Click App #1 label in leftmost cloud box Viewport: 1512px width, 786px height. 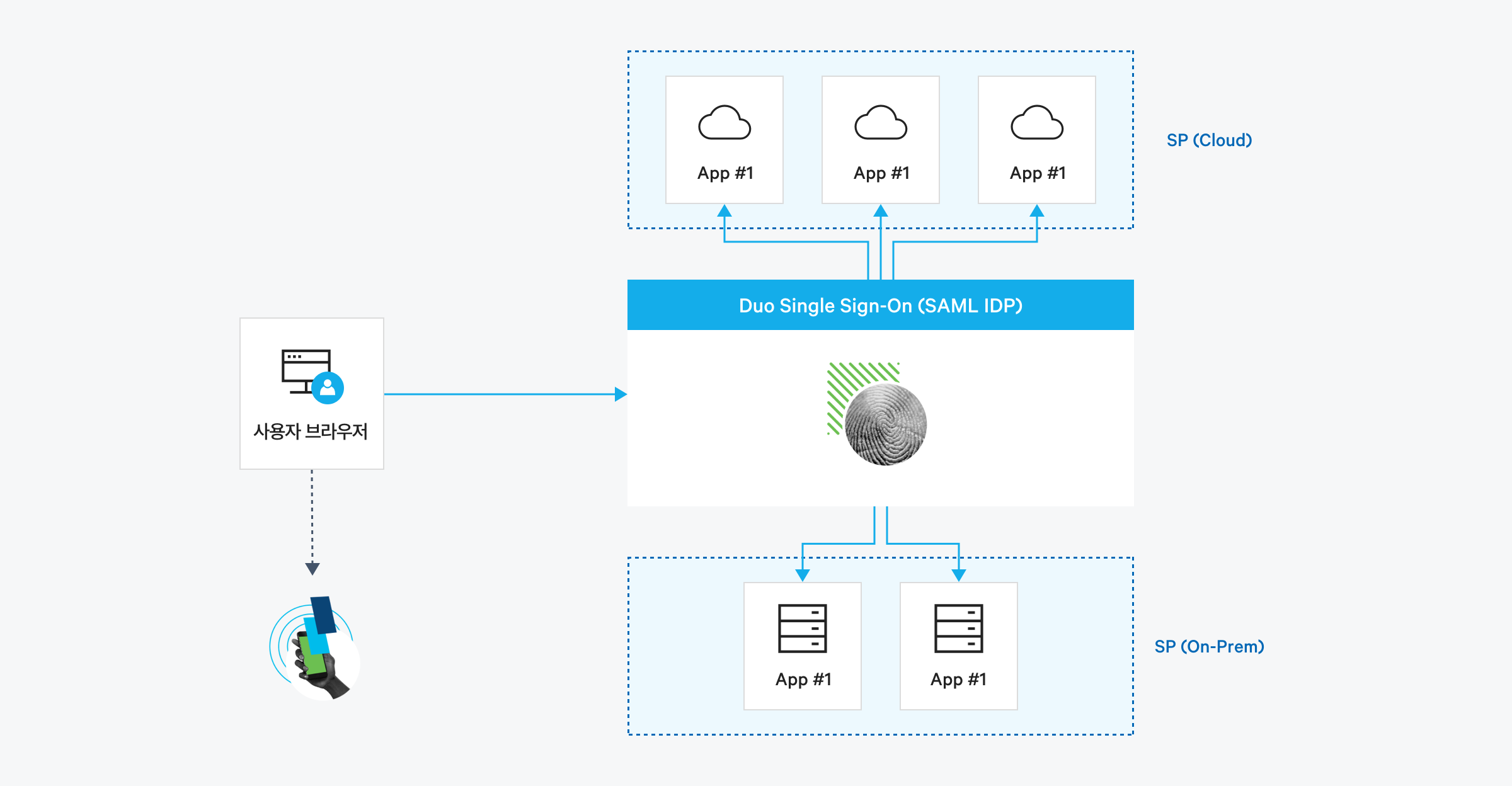724,173
